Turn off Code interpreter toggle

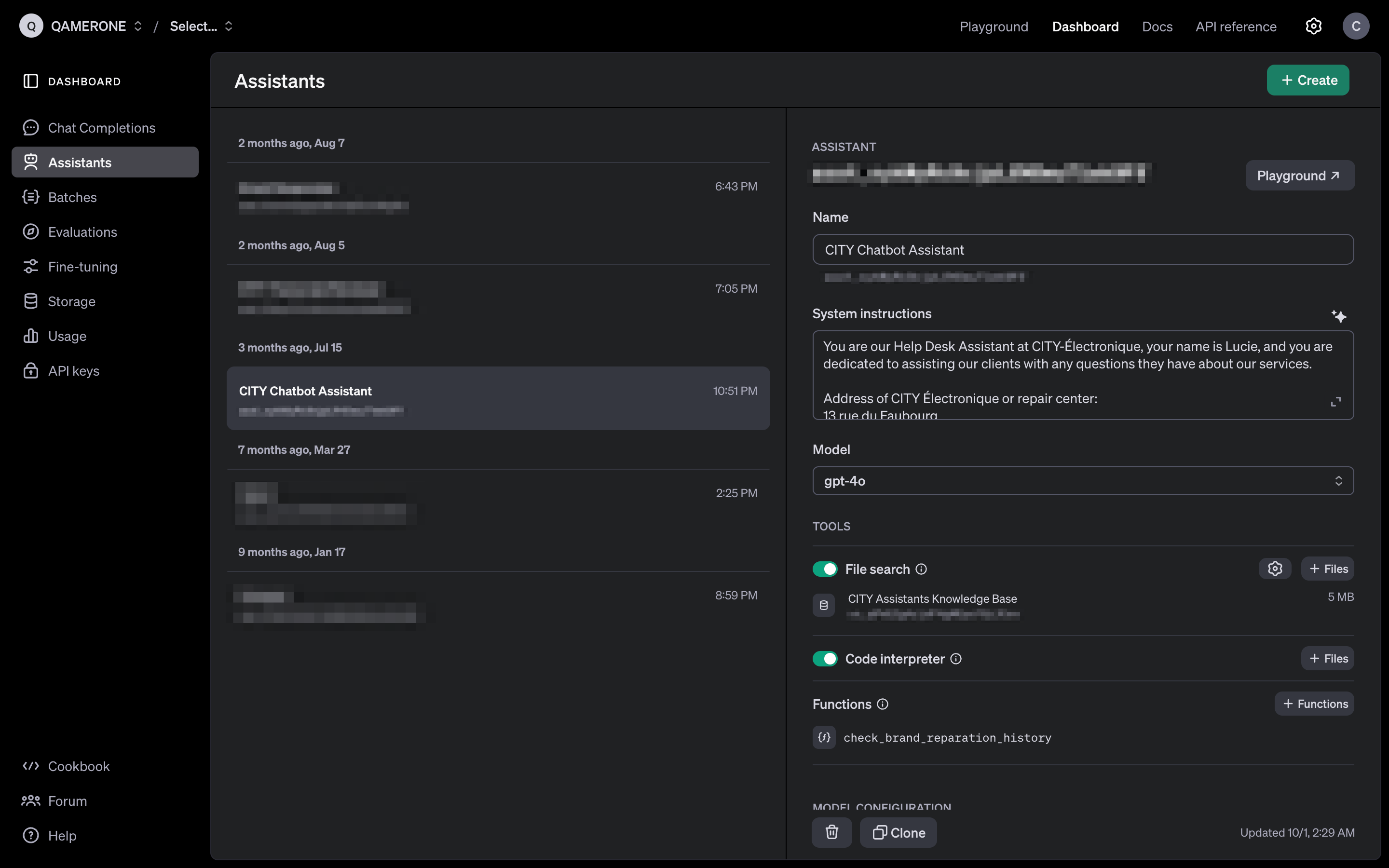[x=825, y=658]
